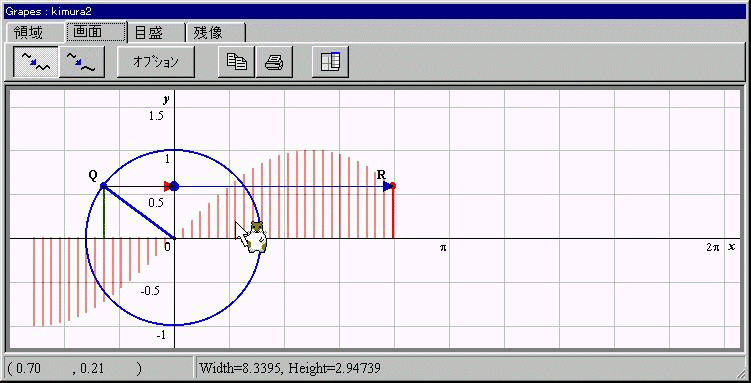The height and width of the screenshot is (383, 751).
Task: Click the copy graph icon
Action: tap(236, 62)
